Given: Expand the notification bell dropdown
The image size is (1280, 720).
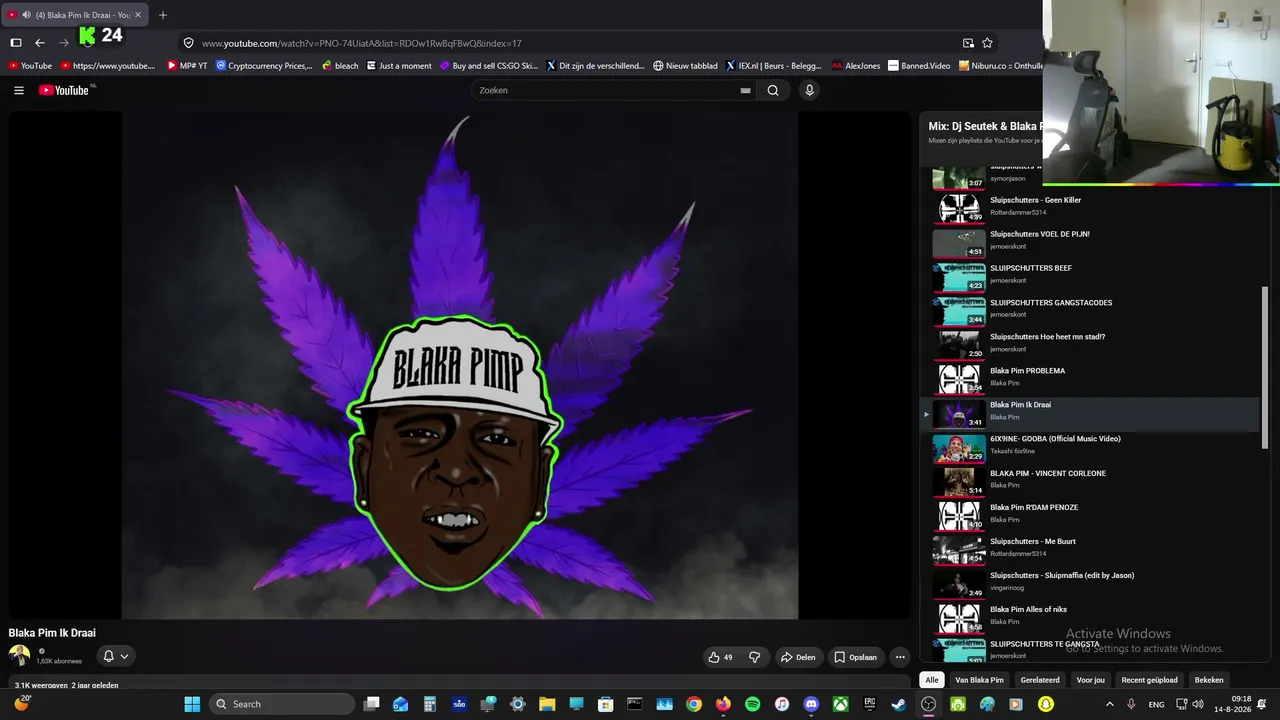Looking at the screenshot, I should pos(115,656).
